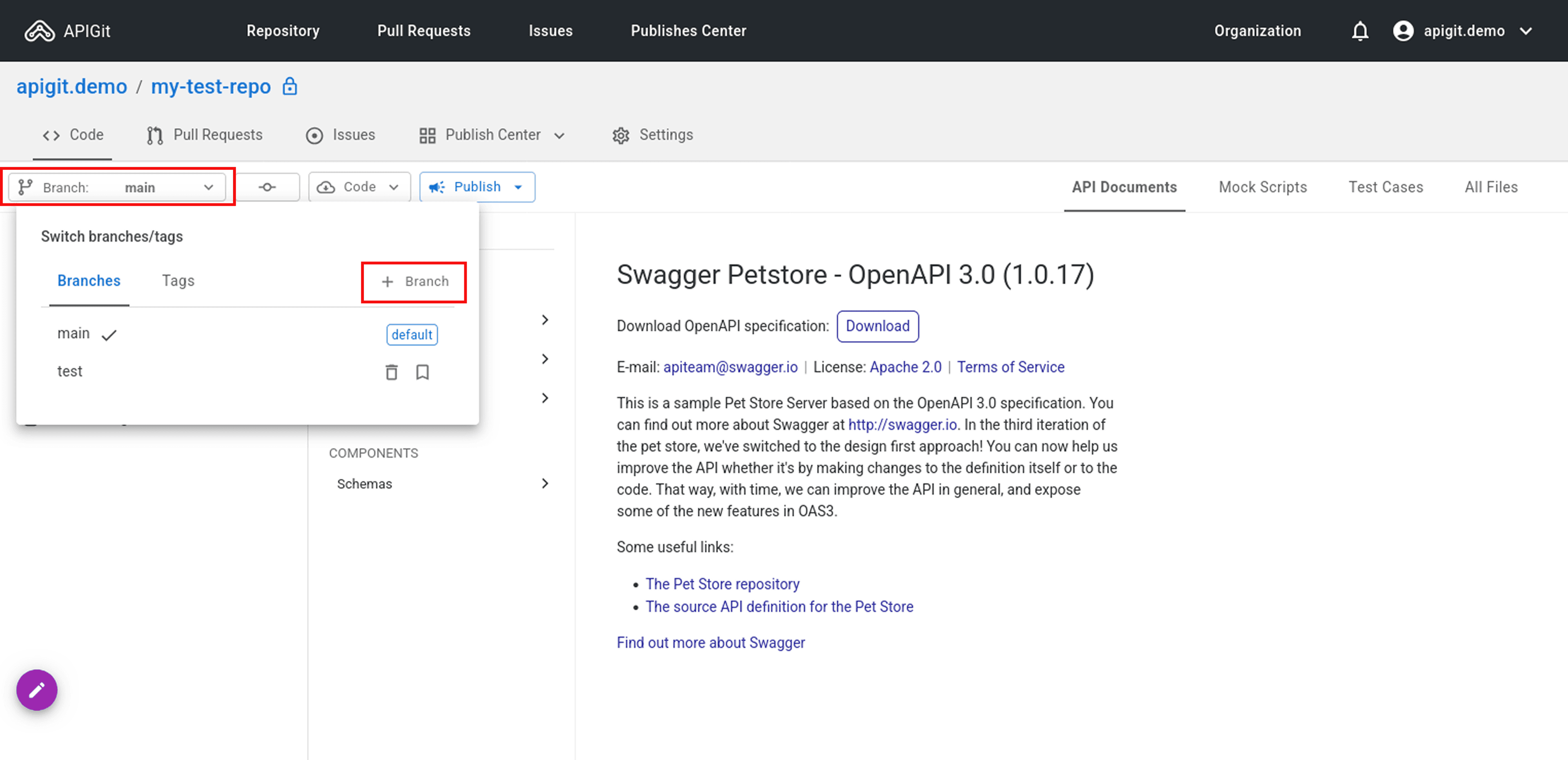
Task: Click the + Branch button
Action: point(414,281)
